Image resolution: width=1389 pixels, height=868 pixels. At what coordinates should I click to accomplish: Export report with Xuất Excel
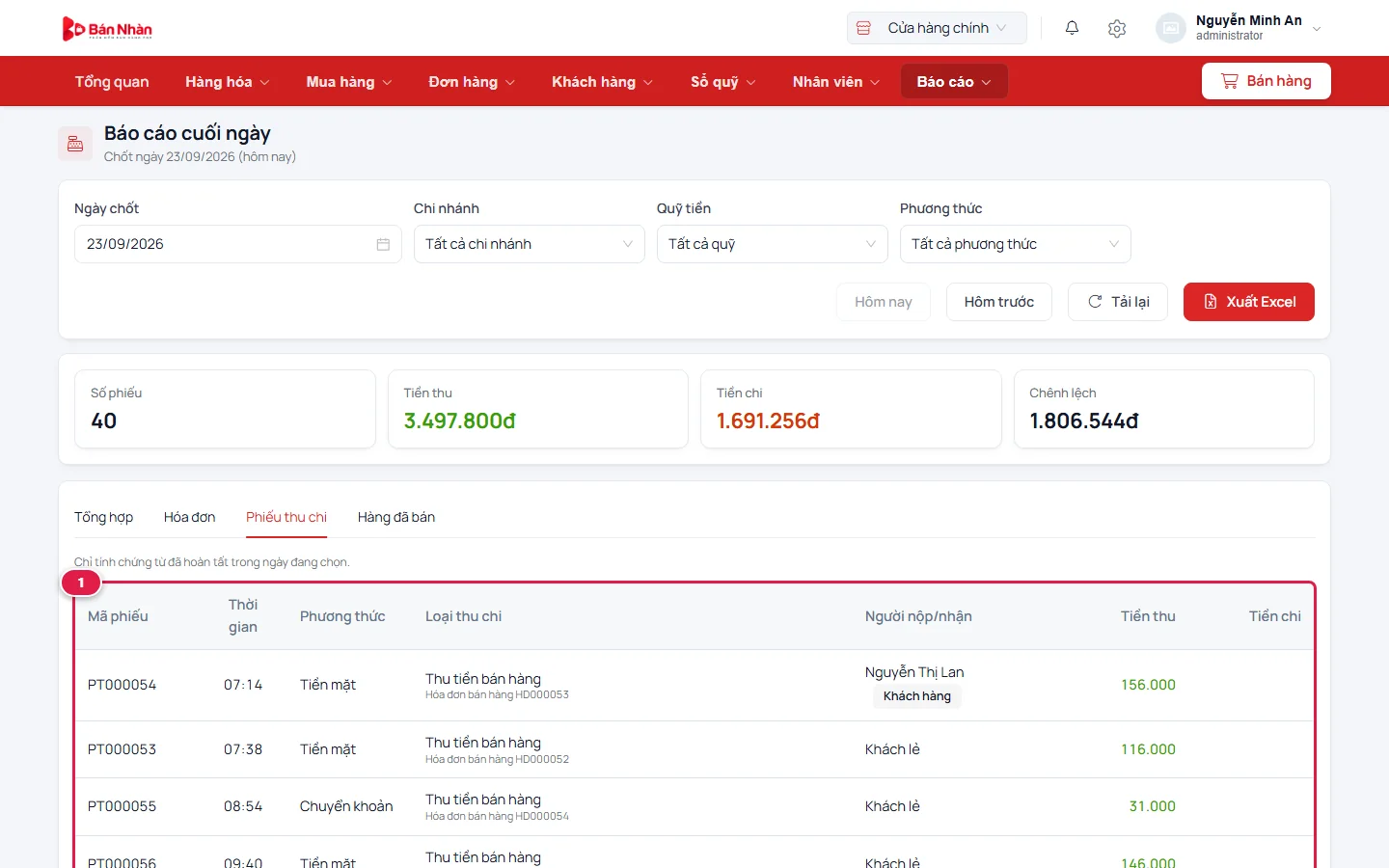pyautogui.click(x=1249, y=302)
